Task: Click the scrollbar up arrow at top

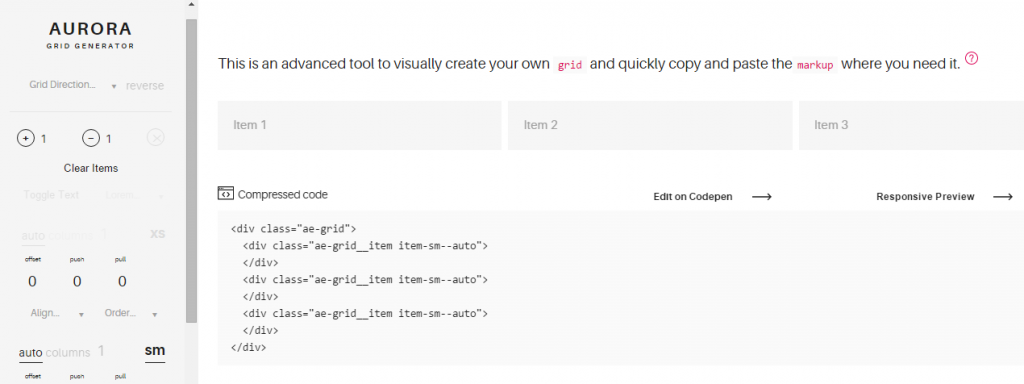Action: pos(191,5)
